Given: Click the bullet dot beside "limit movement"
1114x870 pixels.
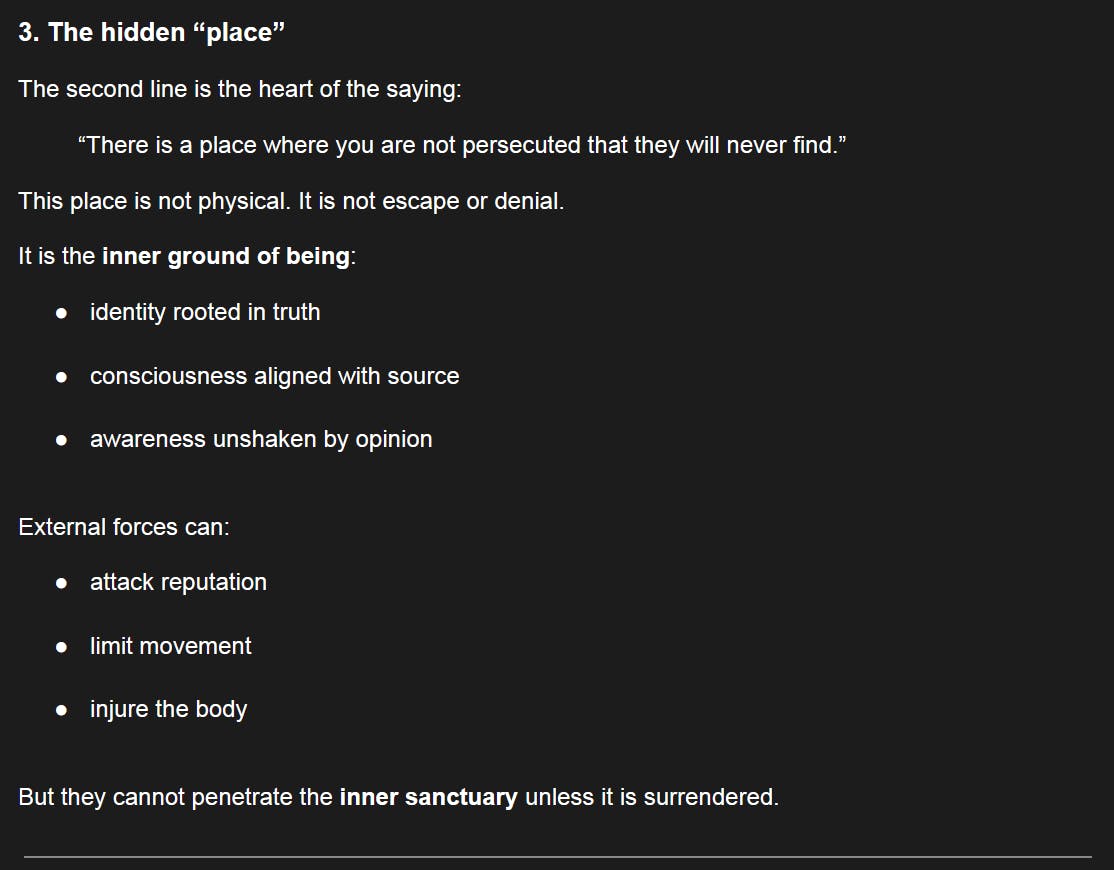Looking at the screenshot, I should (62, 647).
